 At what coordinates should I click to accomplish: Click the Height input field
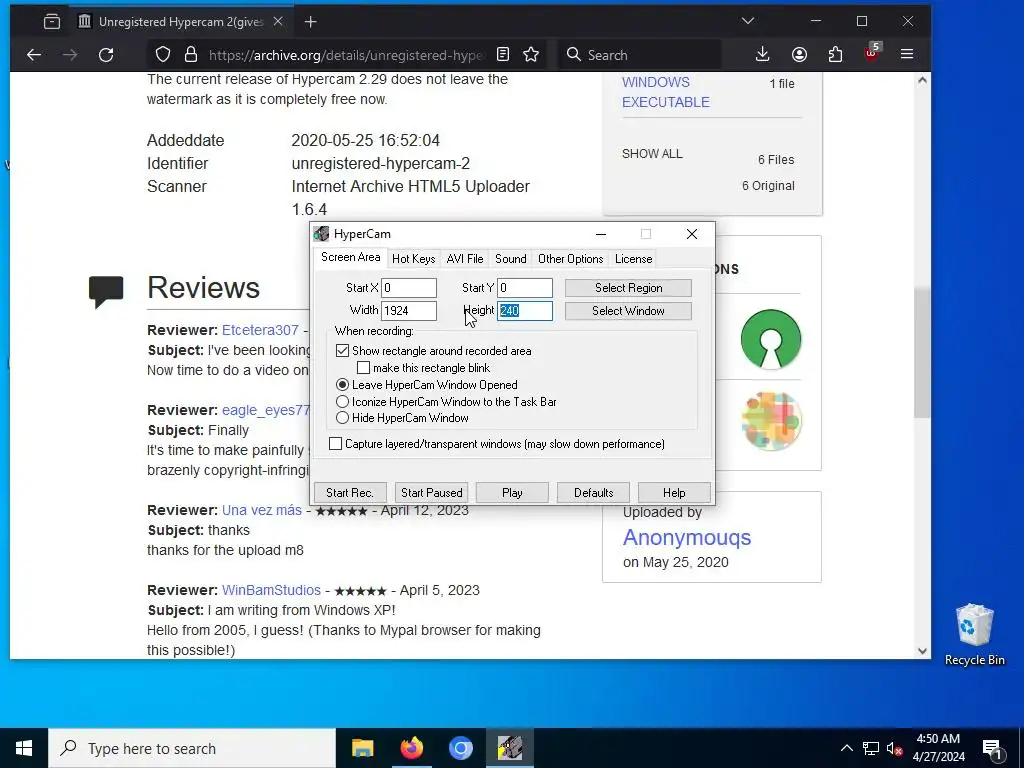click(x=525, y=311)
